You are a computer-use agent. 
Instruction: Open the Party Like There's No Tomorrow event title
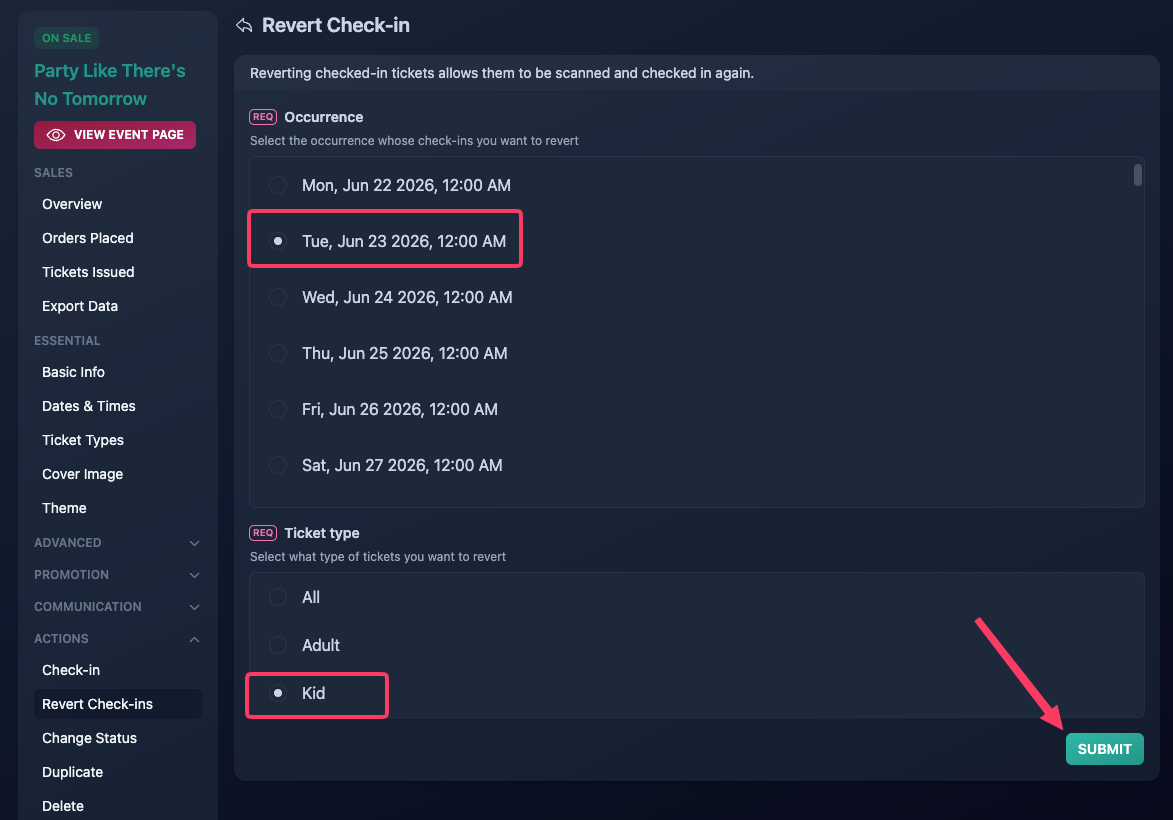[110, 85]
